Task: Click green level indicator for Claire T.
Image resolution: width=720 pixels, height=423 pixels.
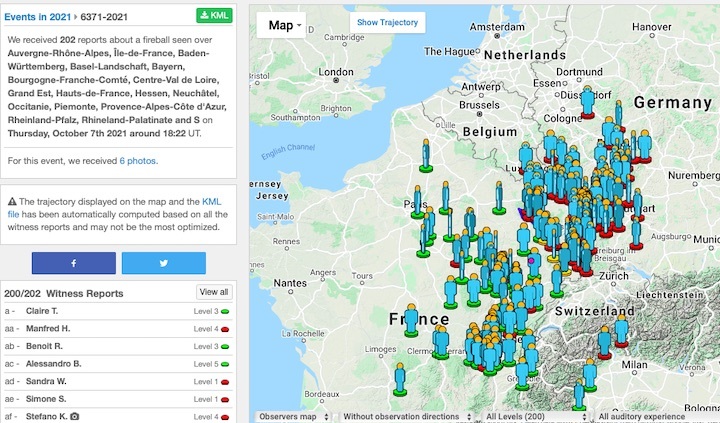Action: pyautogui.click(x=225, y=311)
